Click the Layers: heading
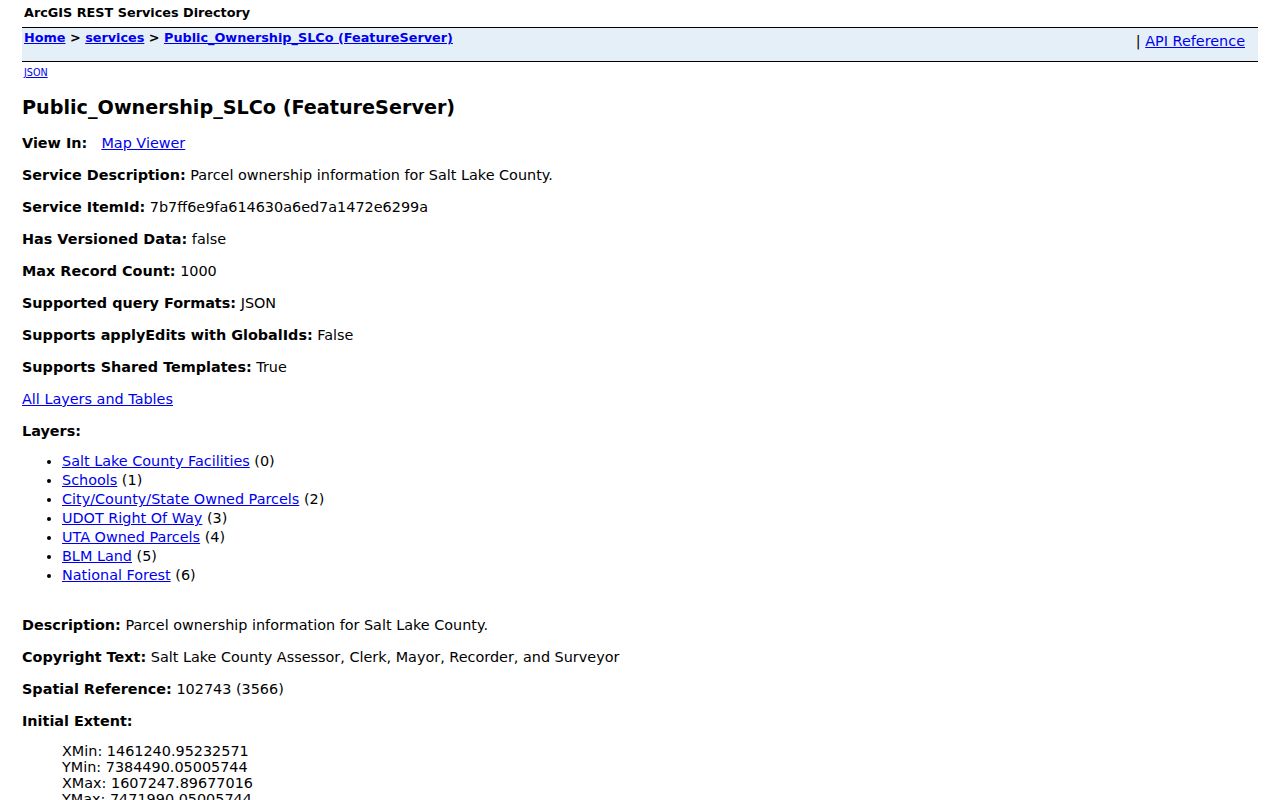The image size is (1280, 800). 51,431
